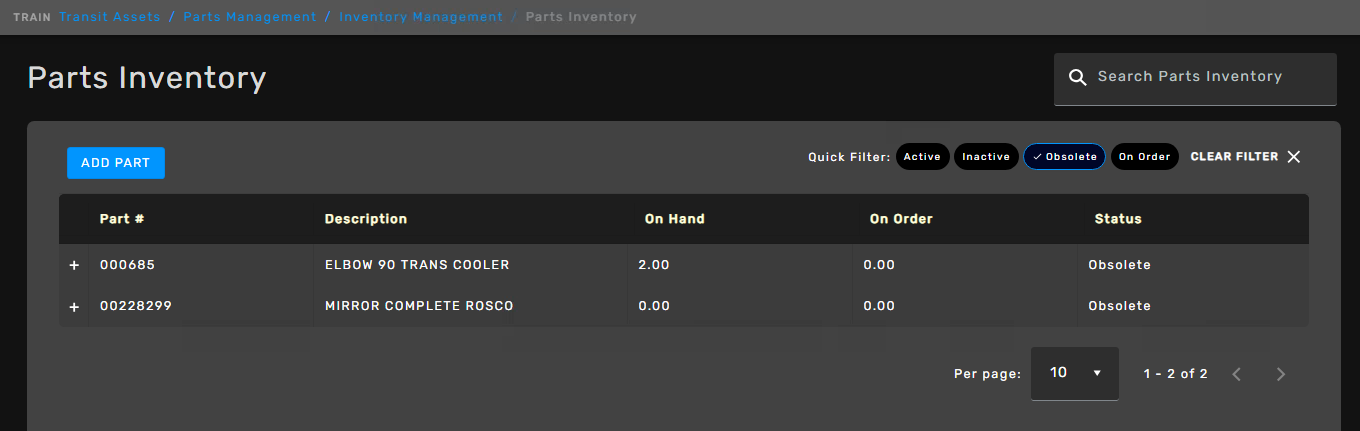
Task: Deselect the Obsolete quick filter
Action: click(x=1065, y=157)
